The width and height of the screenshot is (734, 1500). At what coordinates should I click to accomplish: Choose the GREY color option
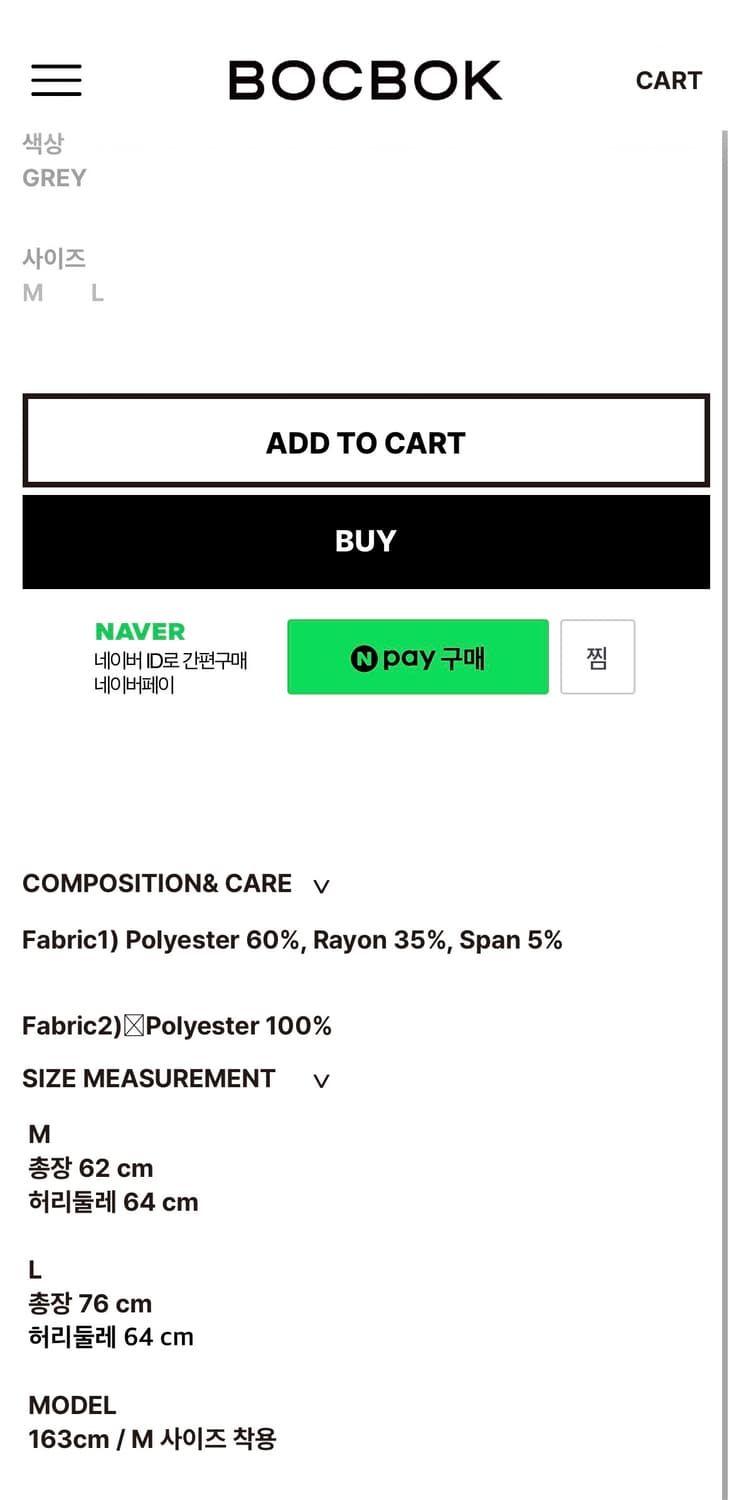click(x=54, y=178)
